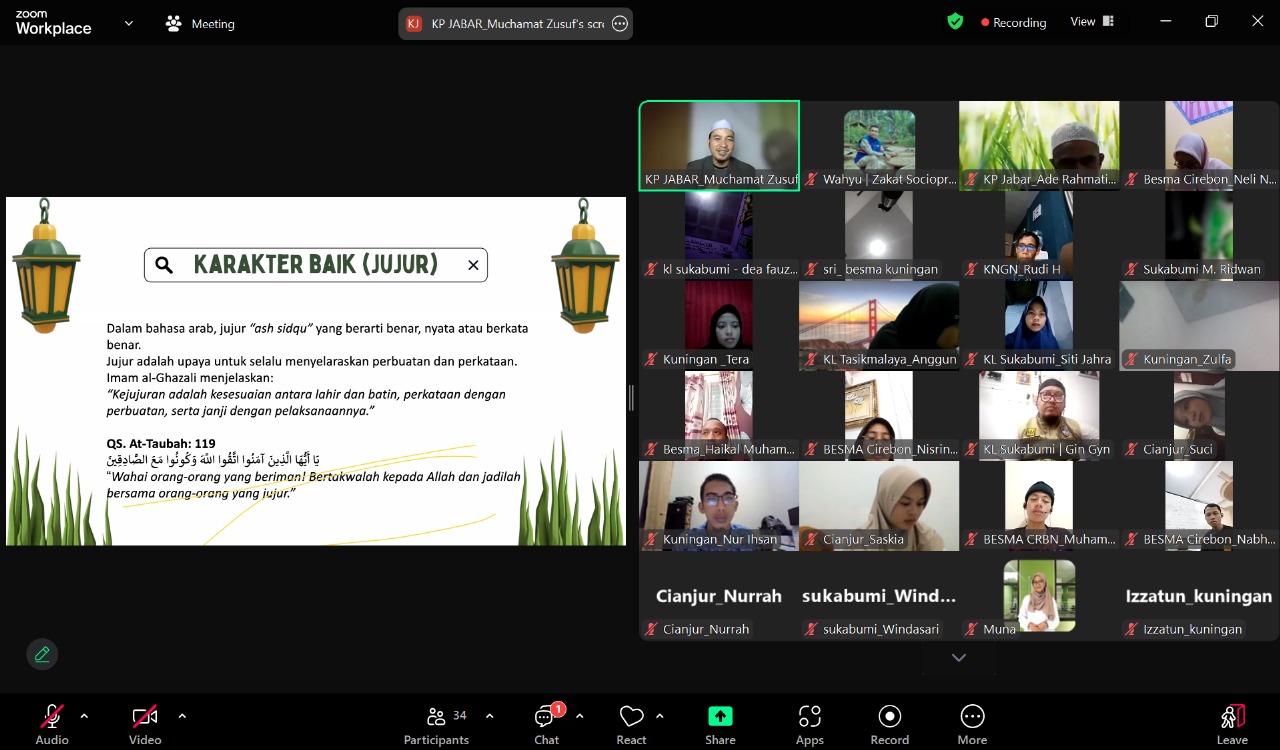Open the Apps panel
1280x750 pixels.
pos(809,724)
